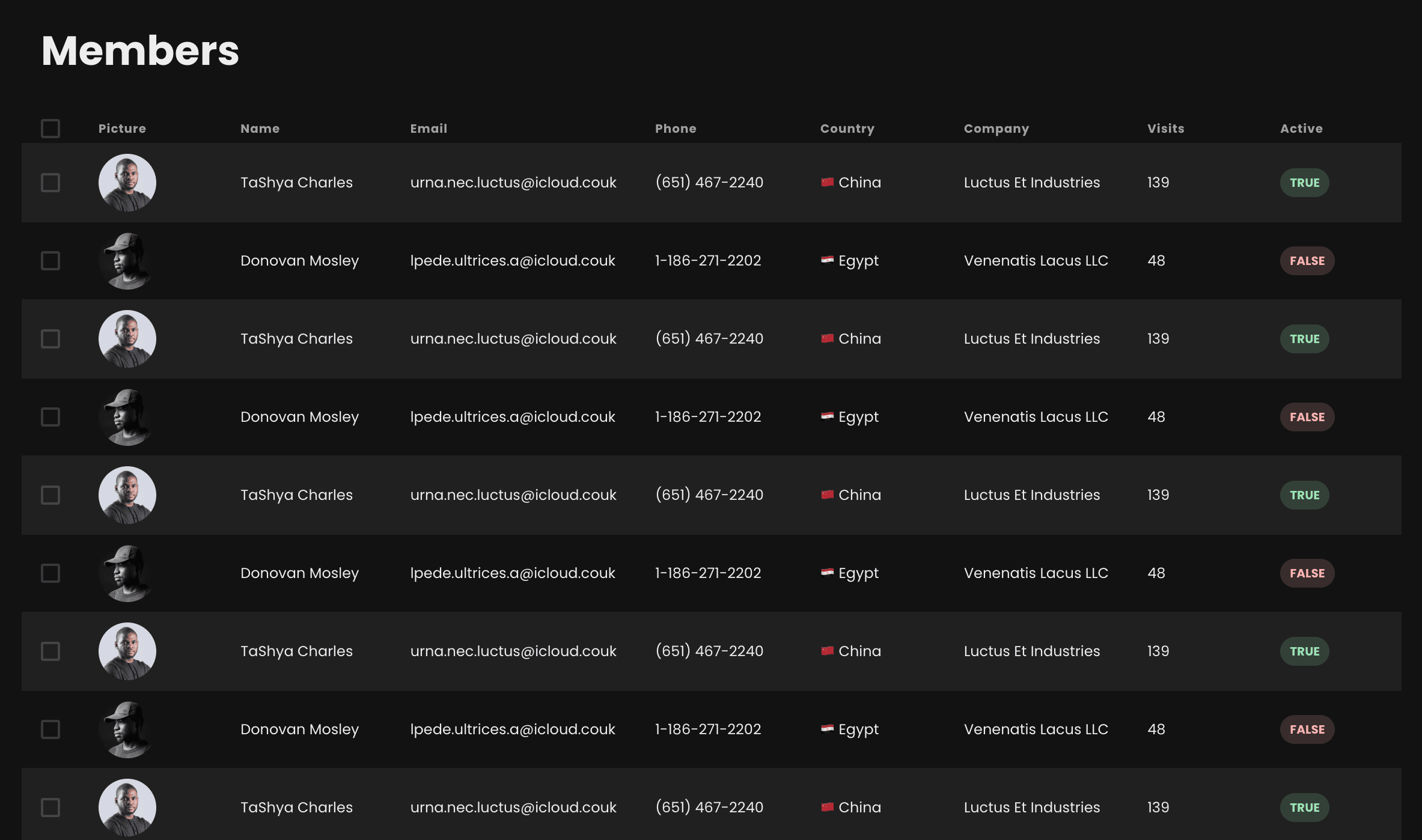Image resolution: width=1422 pixels, height=840 pixels.
Task: Click phone 1-186-271-2202 in second row
Action: [708, 261]
